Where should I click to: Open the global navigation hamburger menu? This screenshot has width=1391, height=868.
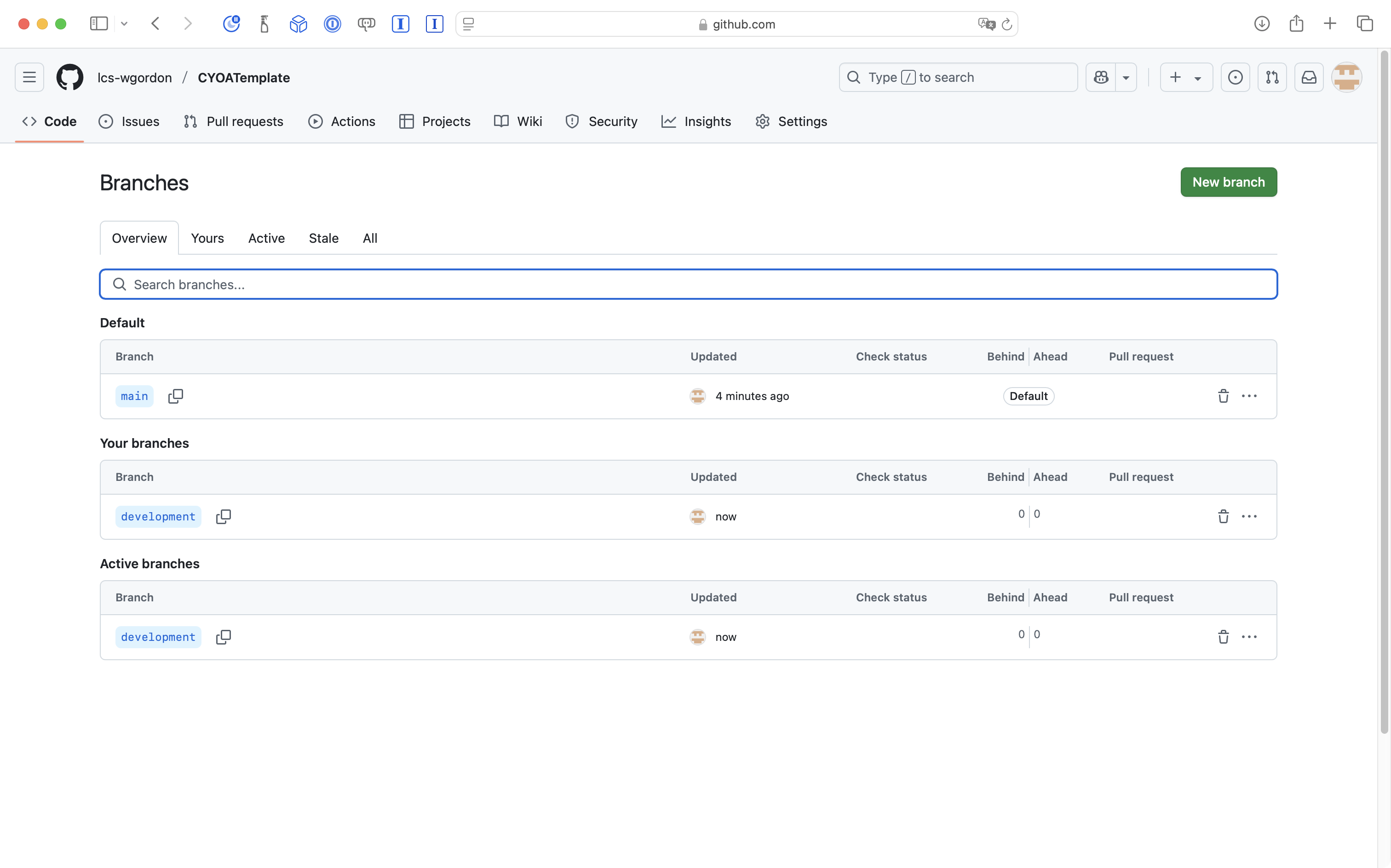tap(29, 78)
